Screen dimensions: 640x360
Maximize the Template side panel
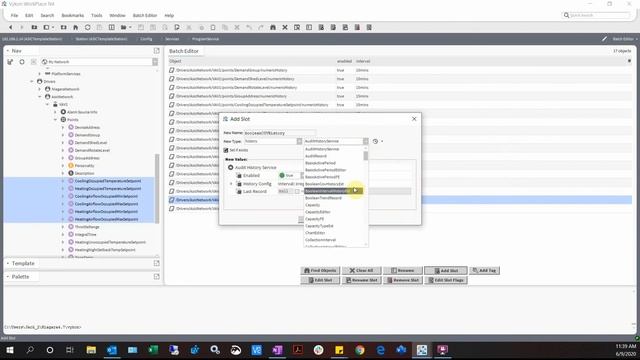pyautogui.click(x=157, y=263)
